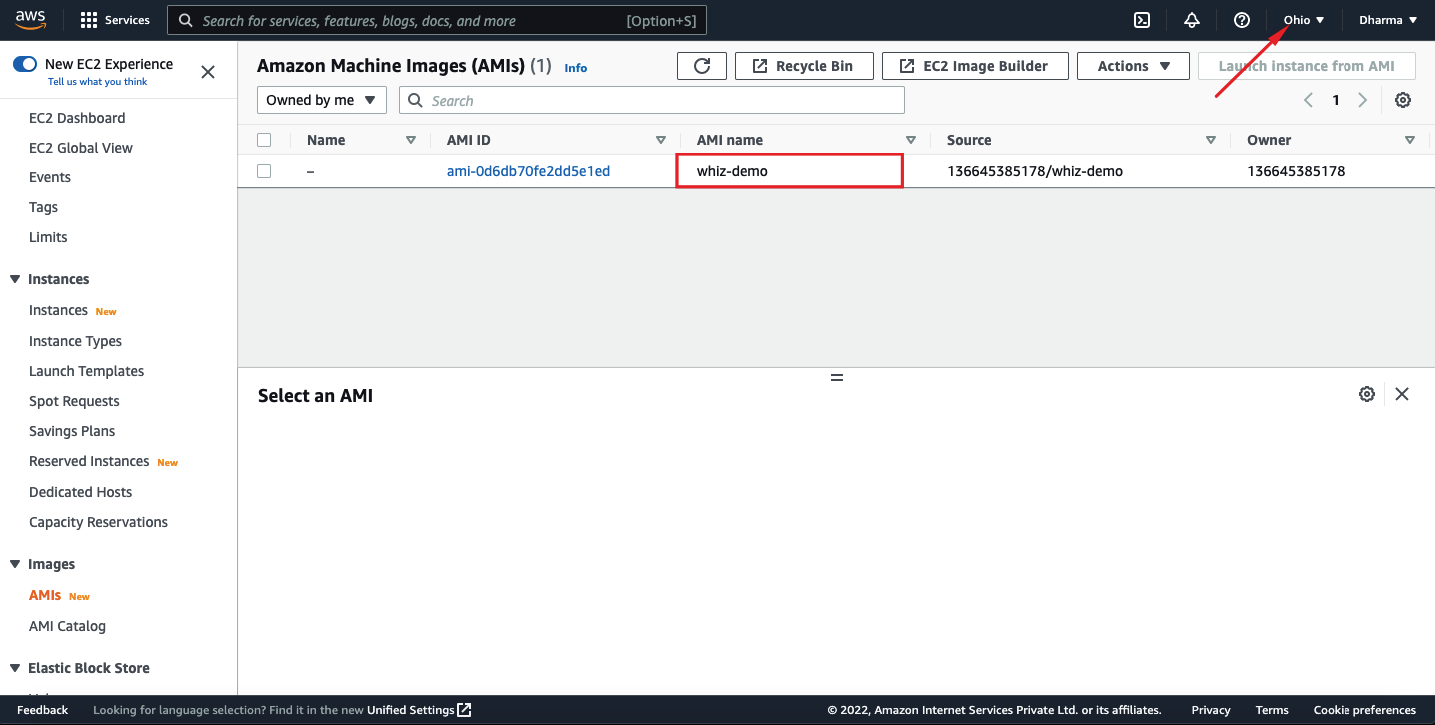Open Instance Types page
Image resolution: width=1435 pixels, height=725 pixels.
(75, 341)
